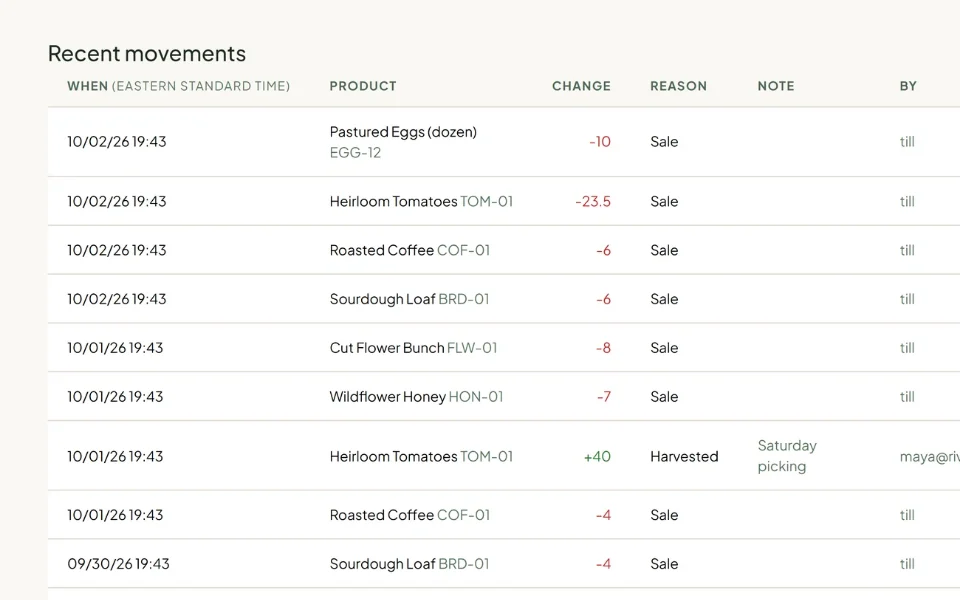
Task: Click the timestamp in the Pastured Eggs row
Action: (117, 142)
